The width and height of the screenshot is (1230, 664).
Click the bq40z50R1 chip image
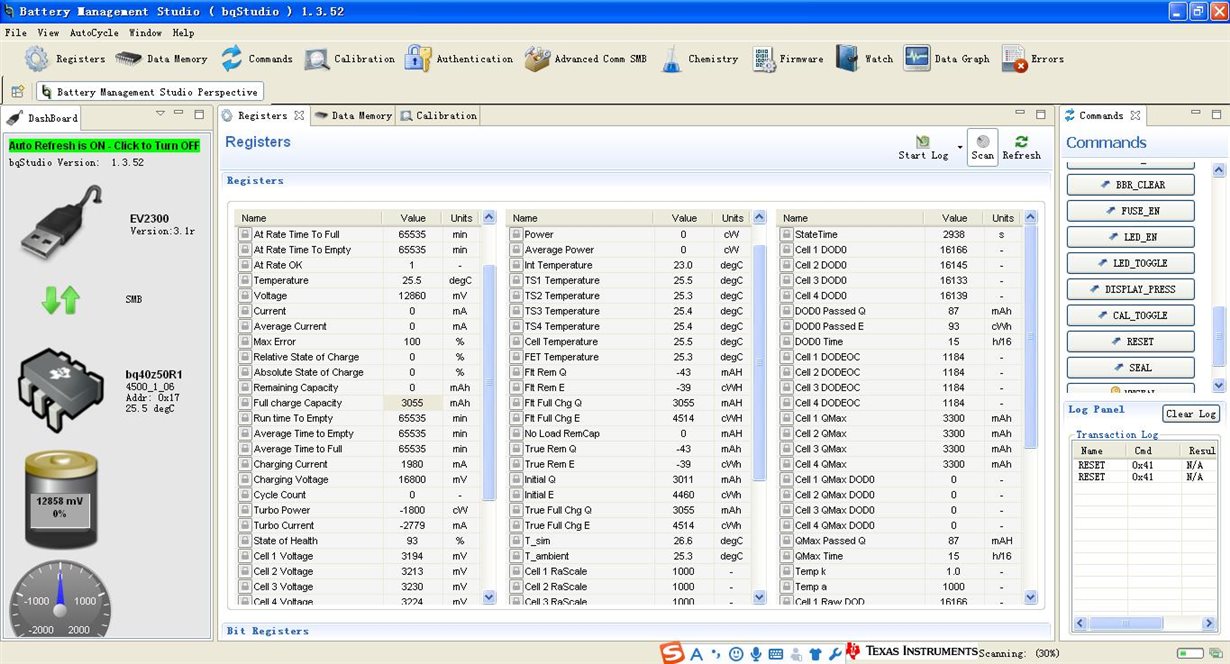62,391
